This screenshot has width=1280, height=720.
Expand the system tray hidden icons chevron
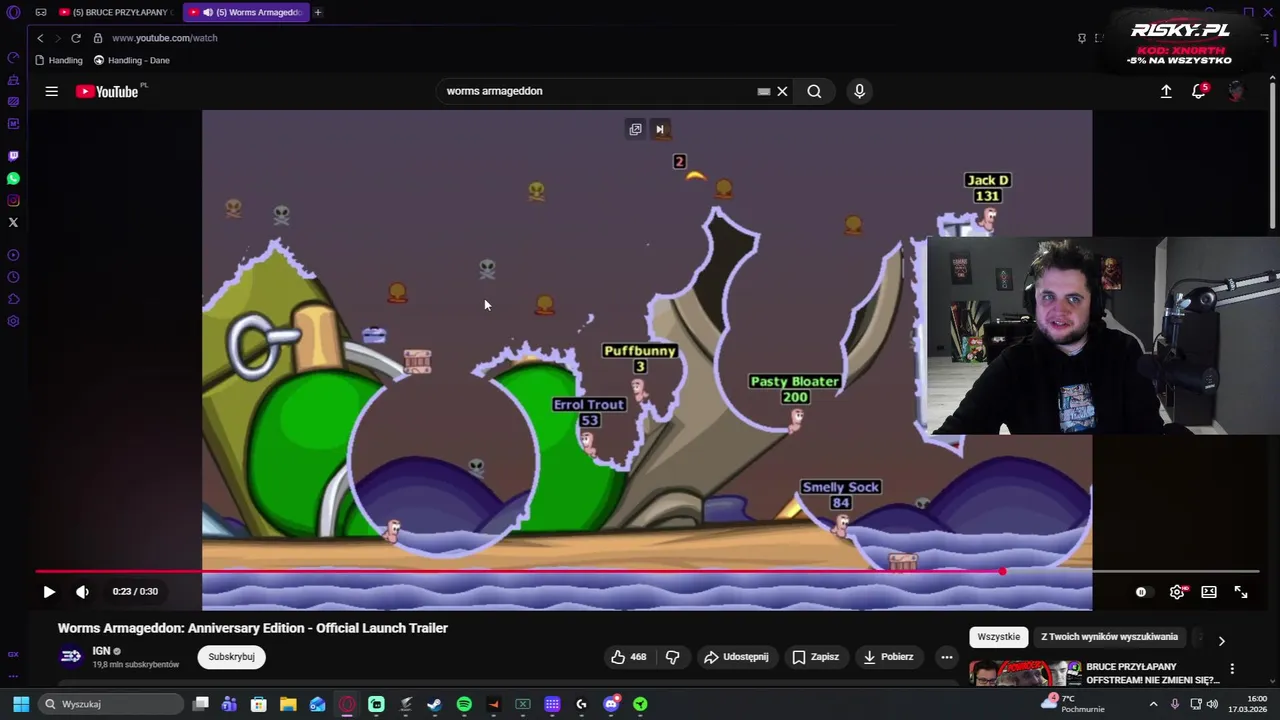pos(1153,704)
